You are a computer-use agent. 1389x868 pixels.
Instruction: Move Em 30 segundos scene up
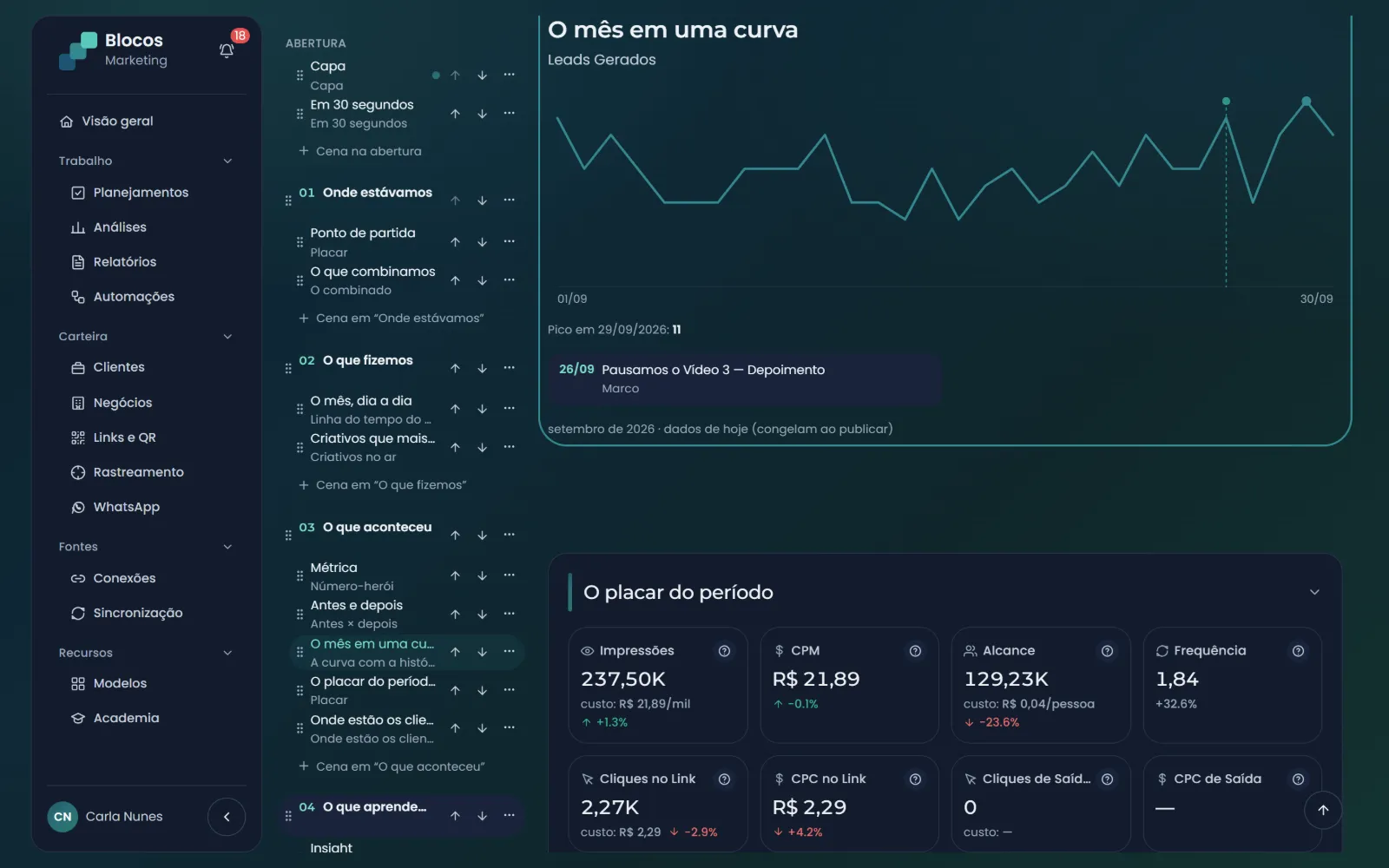click(455, 114)
